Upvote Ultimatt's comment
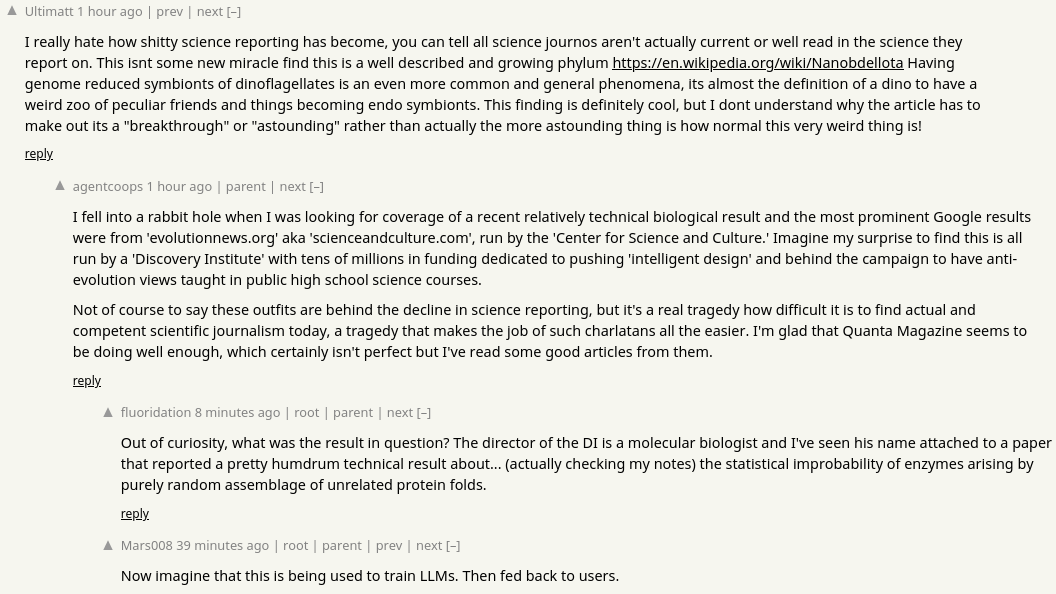Screen dimensions: 1056x594 point(11,11)
